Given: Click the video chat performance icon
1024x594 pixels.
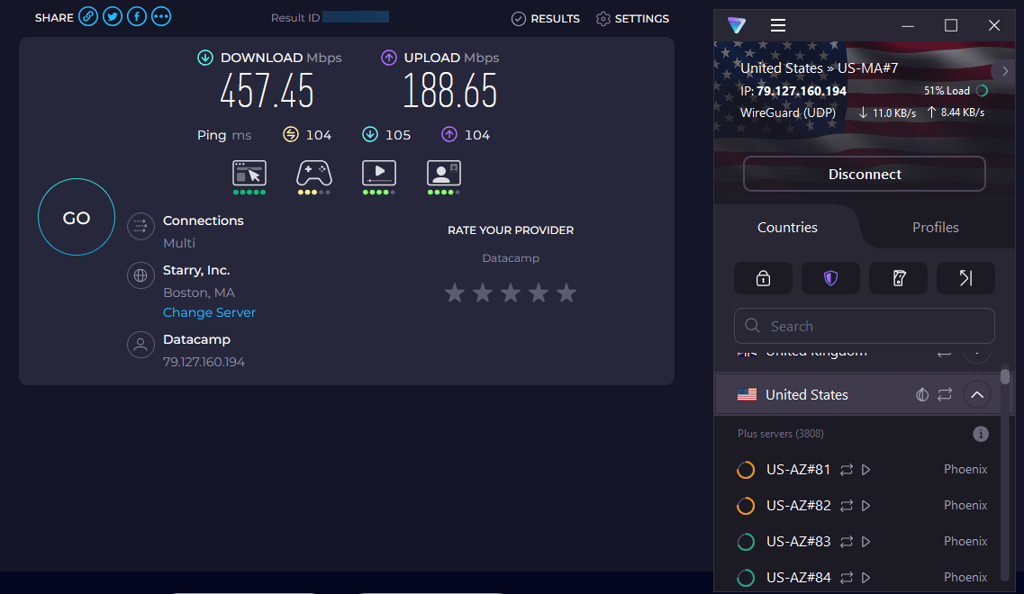Looking at the screenshot, I should tap(443, 174).
